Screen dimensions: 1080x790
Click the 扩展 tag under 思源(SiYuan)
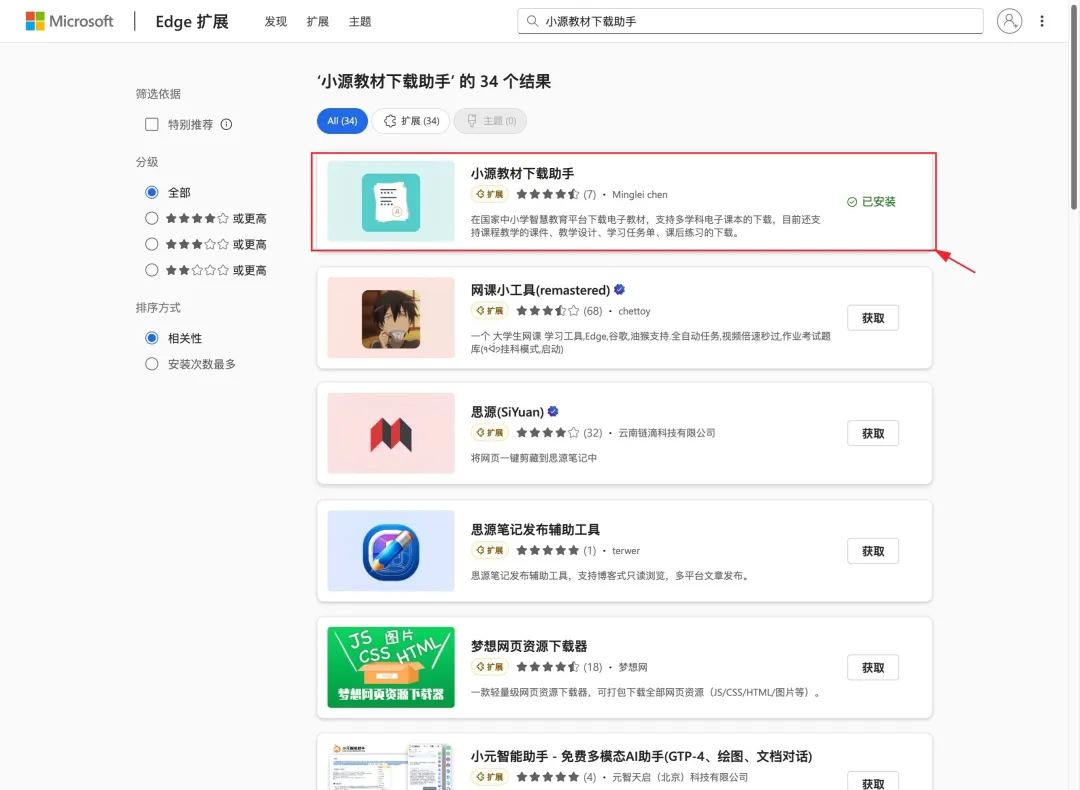coord(490,433)
